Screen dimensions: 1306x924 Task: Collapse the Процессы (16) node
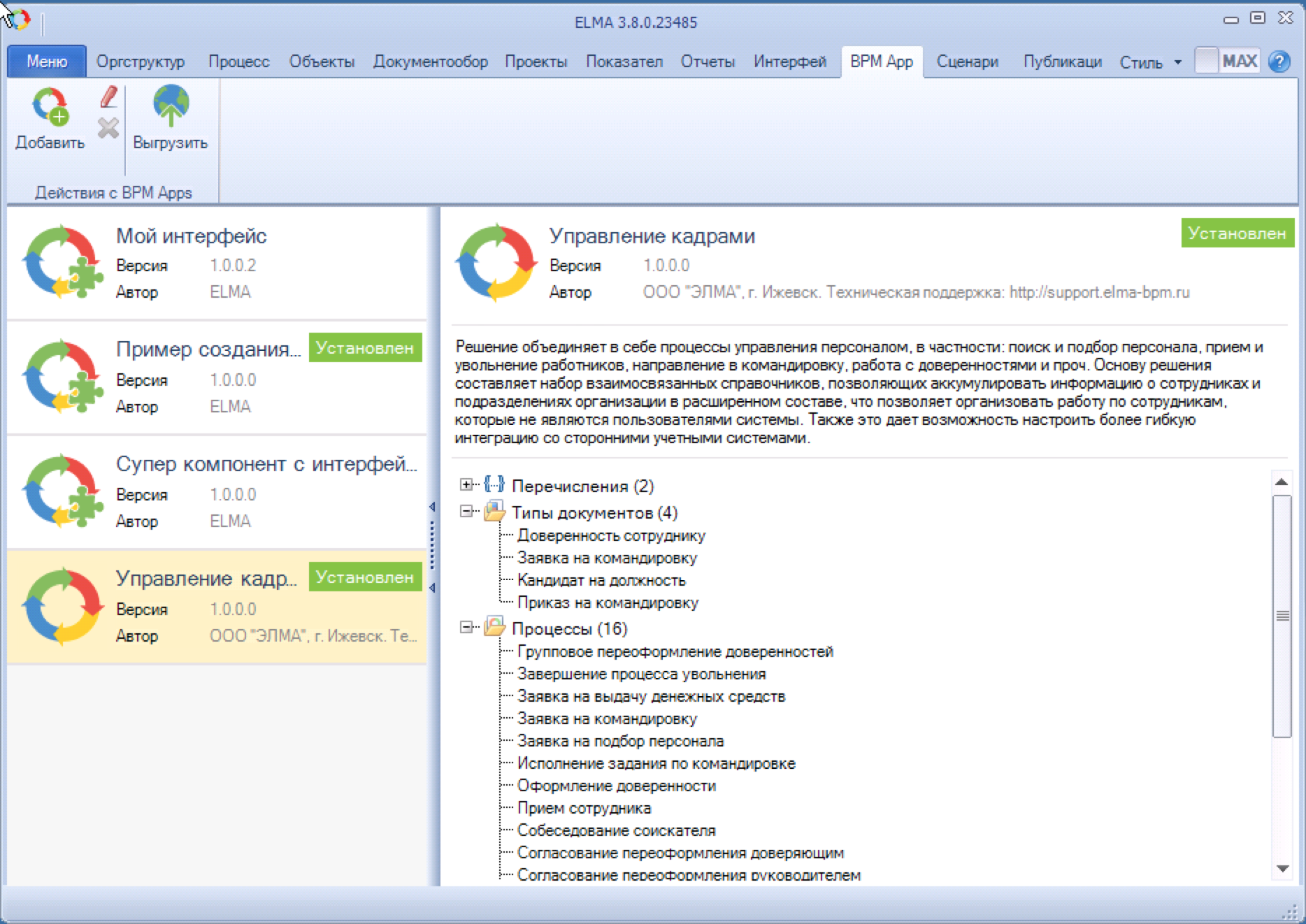click(466, 627)
